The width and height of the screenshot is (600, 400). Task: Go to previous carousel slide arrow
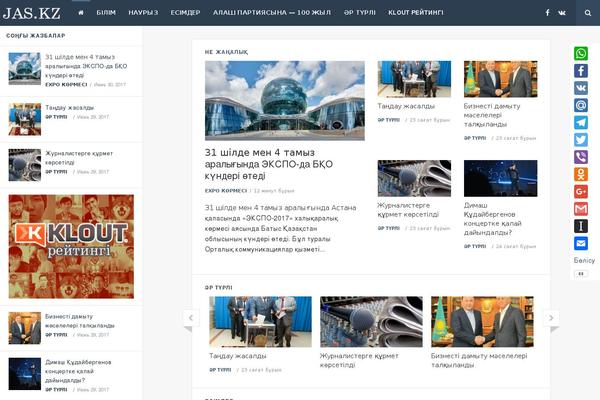point(191,318)
